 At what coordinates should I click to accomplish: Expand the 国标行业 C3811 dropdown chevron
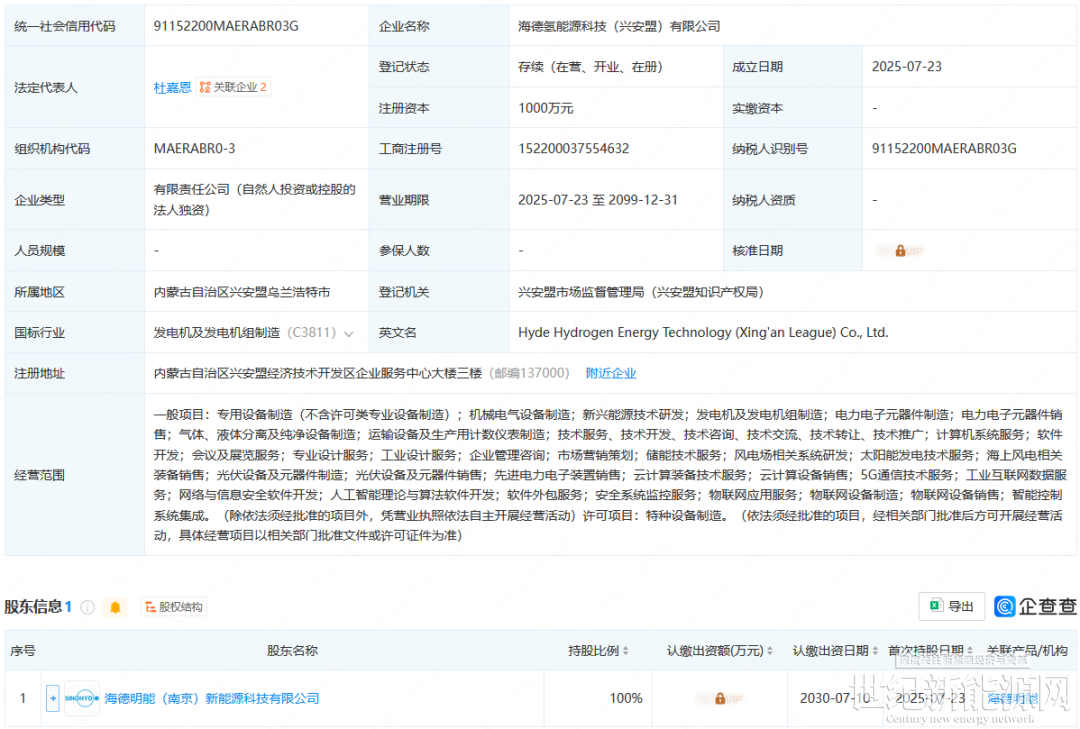349,333
